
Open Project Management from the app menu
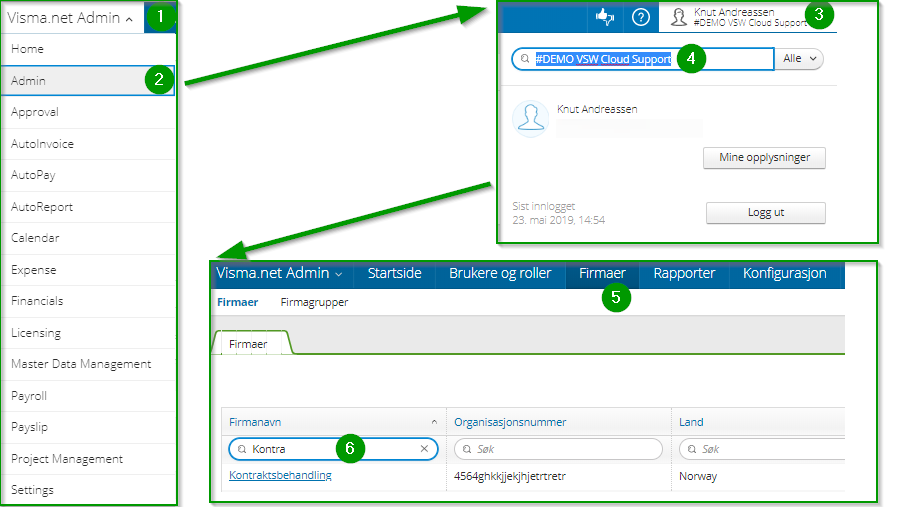tap(89, 459)
